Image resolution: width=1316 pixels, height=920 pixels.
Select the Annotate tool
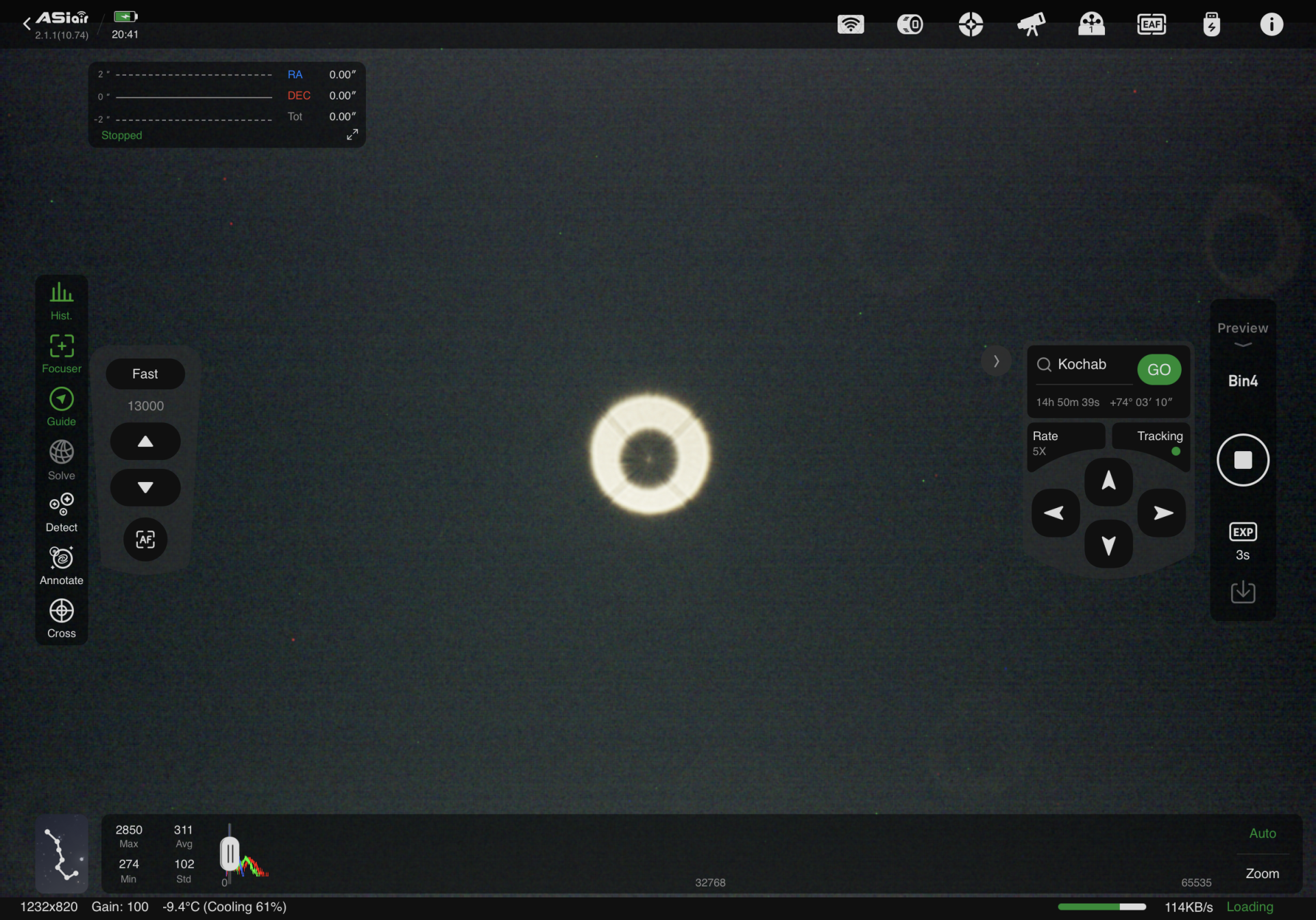(61, 566)
